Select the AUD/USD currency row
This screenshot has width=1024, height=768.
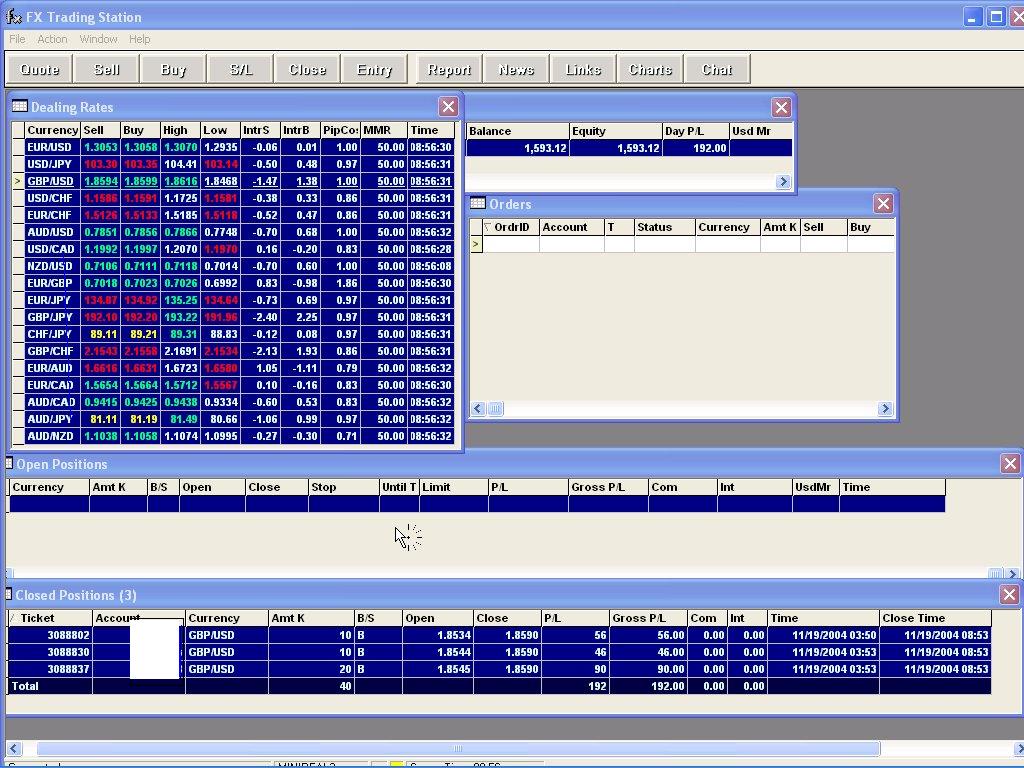(x=239, y=232)
